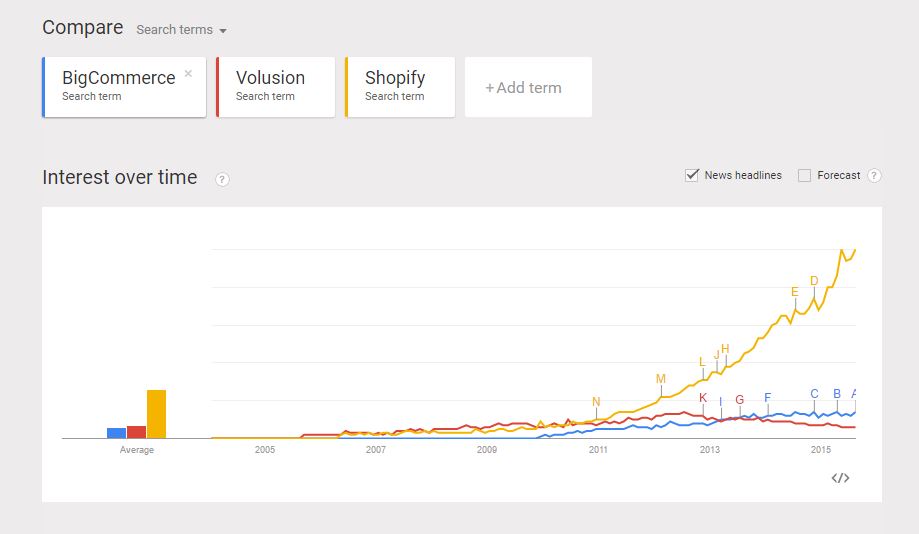Click the red Volusion average bar
Screen dimensions: 919x534
tap(137, 432)
